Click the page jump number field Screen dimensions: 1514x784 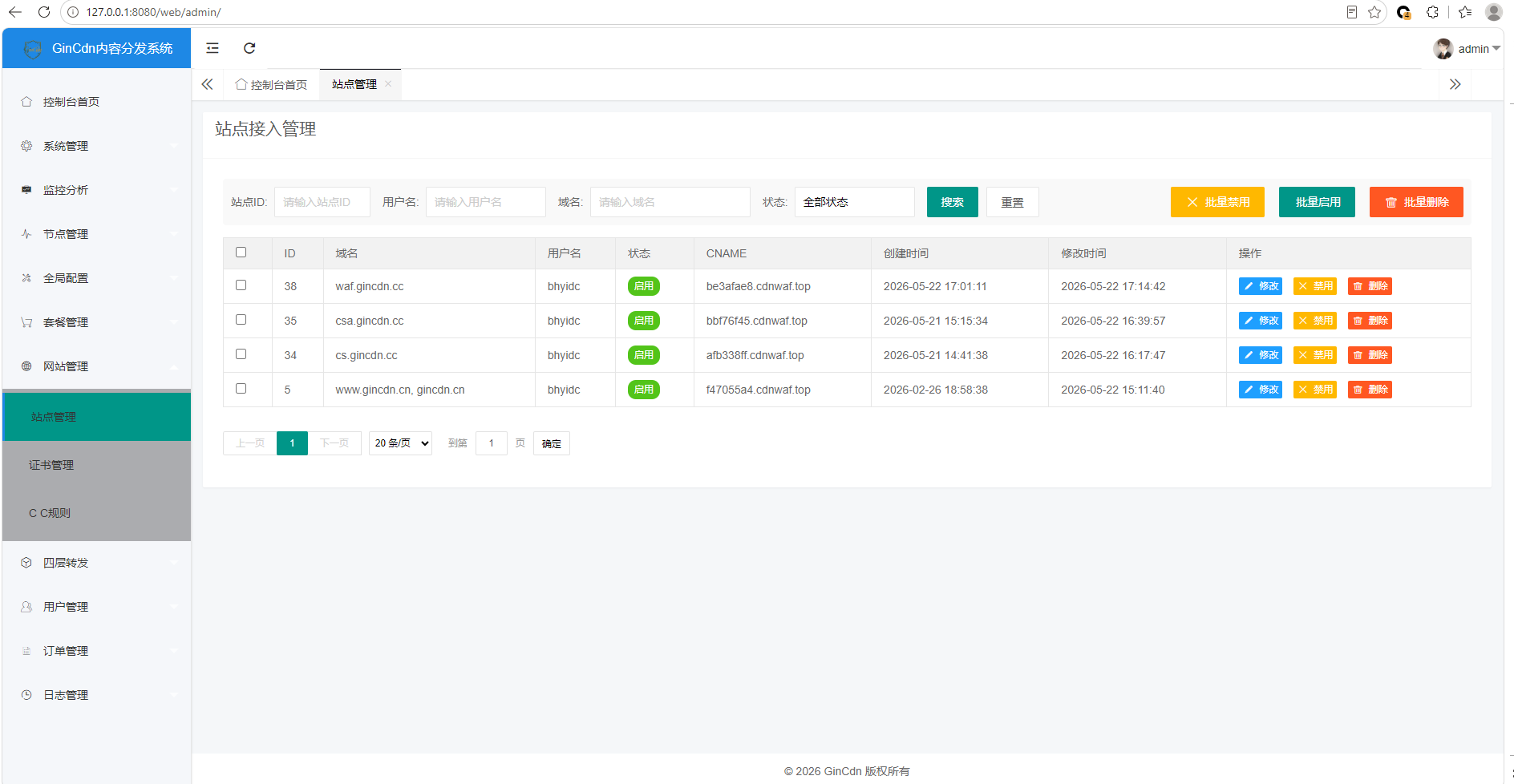[x=492, y=443]
